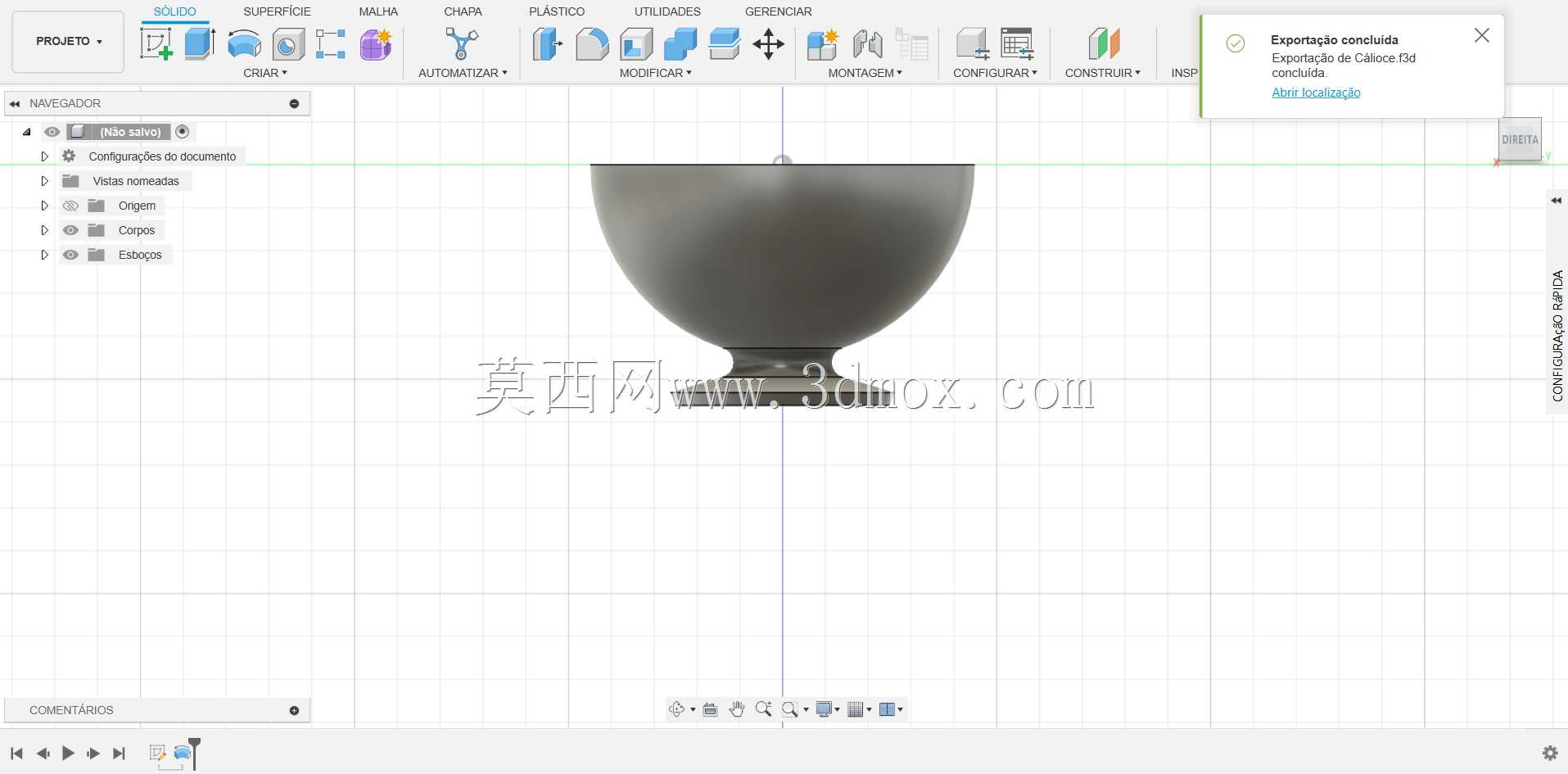Screen dimensions: 1568x774
Task: Show the Origem folder
Action: (71, 206)
